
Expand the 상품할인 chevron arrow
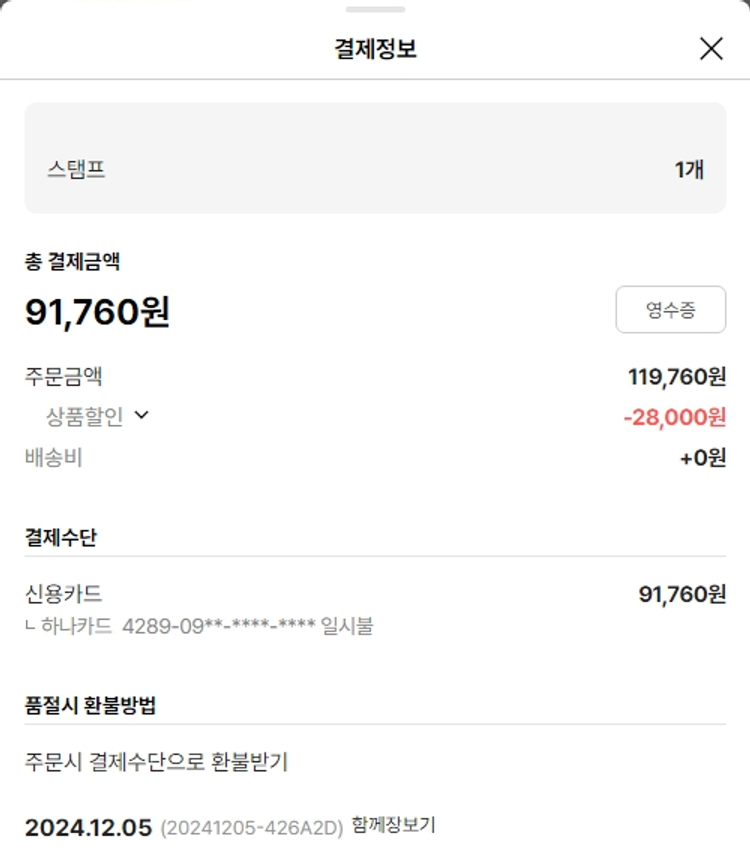click(141, 415)
